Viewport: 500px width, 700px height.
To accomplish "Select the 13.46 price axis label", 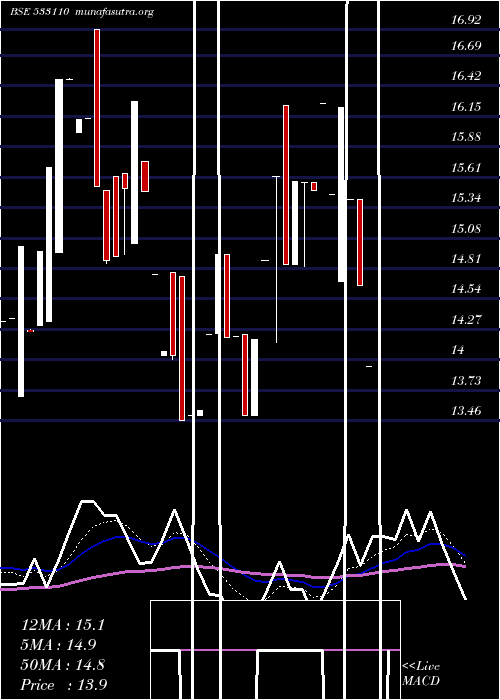I will coord(466,411).
